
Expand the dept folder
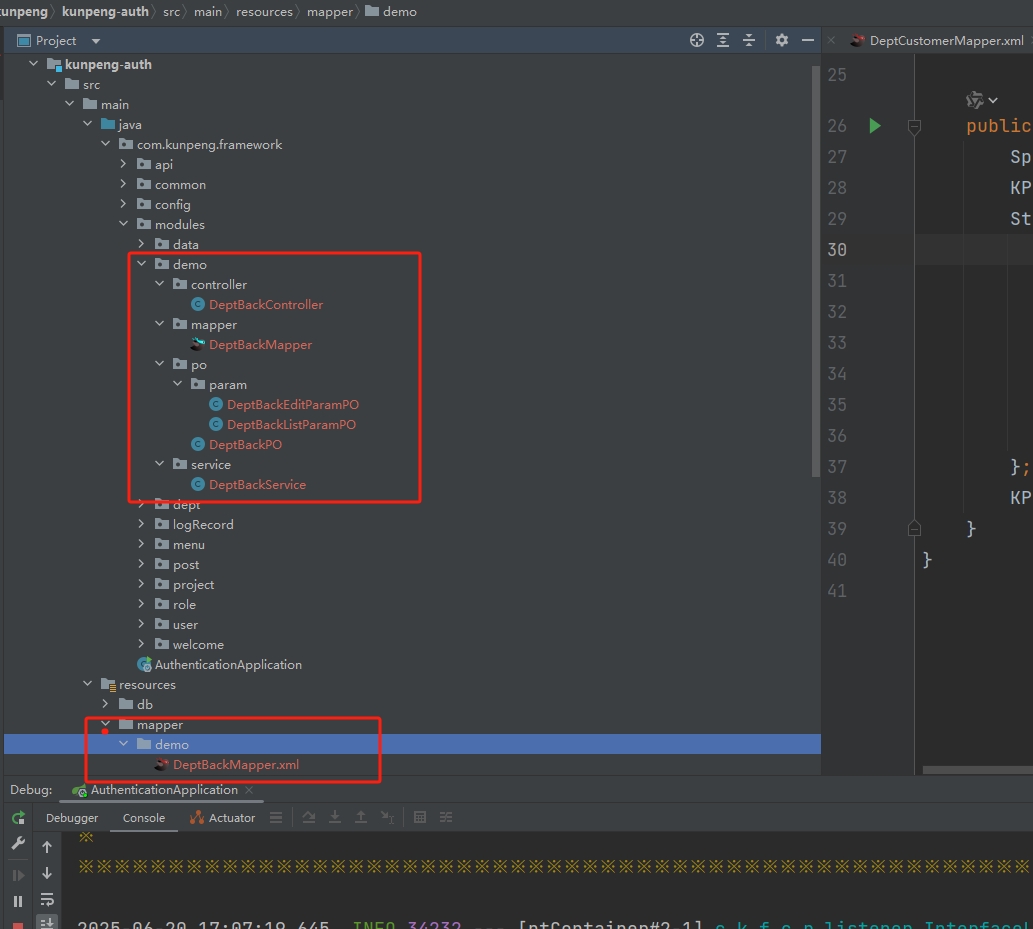tap(141, 505)
